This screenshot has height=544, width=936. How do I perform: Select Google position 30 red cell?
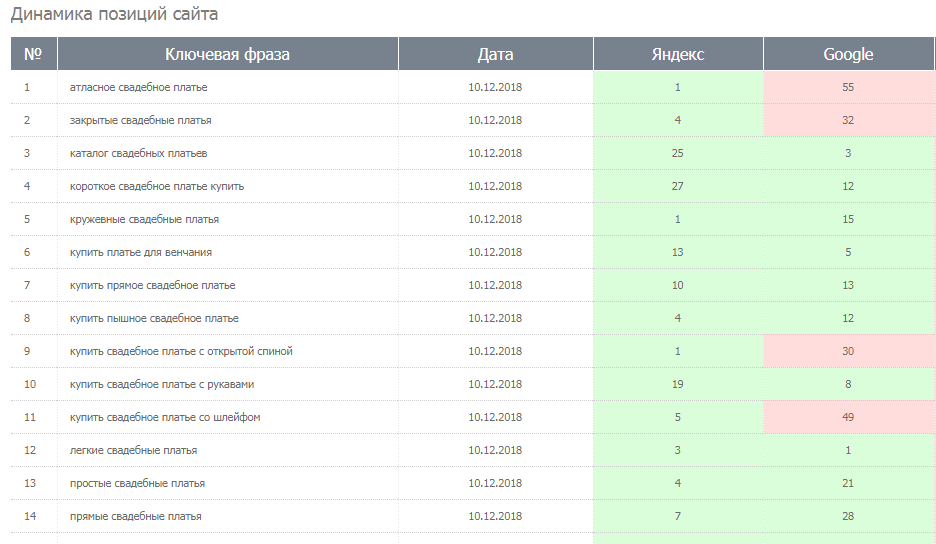pyautogui.click(x=848, y=351)
